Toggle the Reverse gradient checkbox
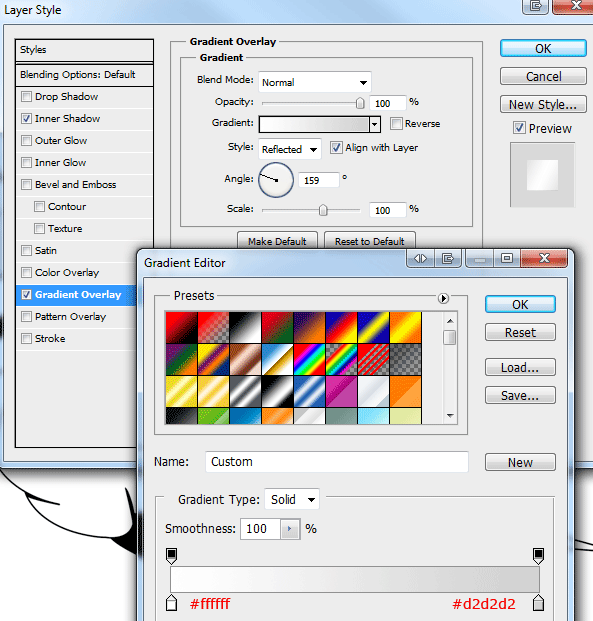 pyautogui.click(x=396, y=124)
